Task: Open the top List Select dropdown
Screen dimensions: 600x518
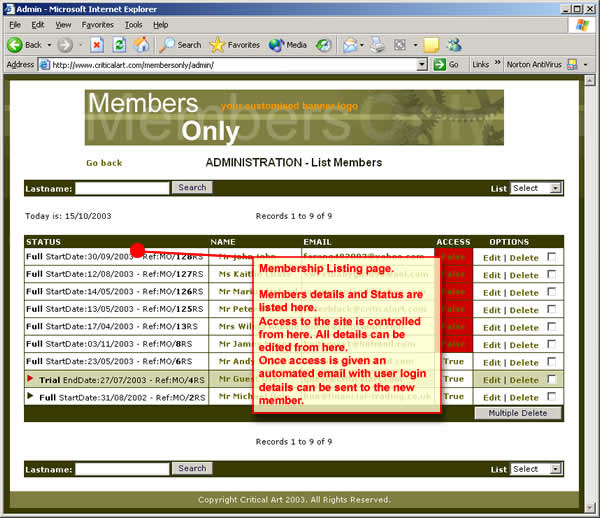Action: [x=535, y=188]
